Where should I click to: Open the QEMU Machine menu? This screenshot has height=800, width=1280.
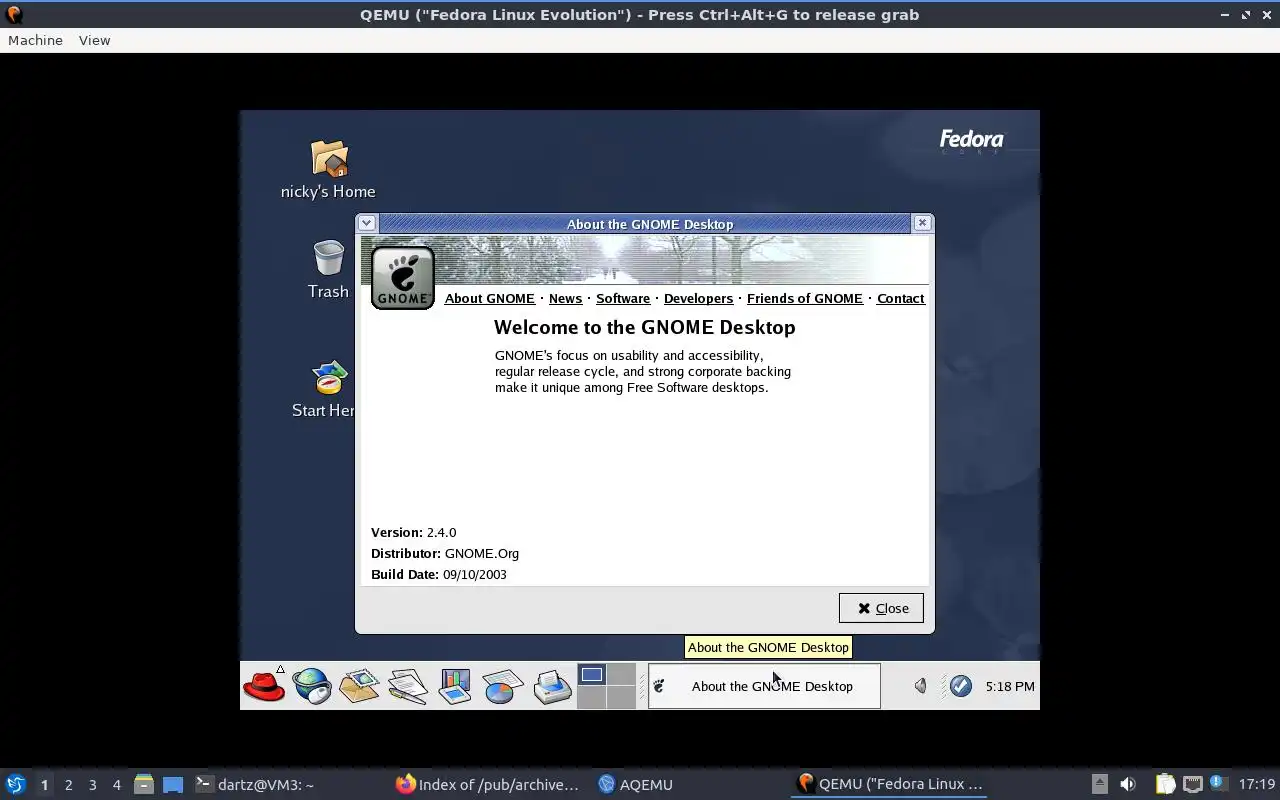tap(35, 40)
